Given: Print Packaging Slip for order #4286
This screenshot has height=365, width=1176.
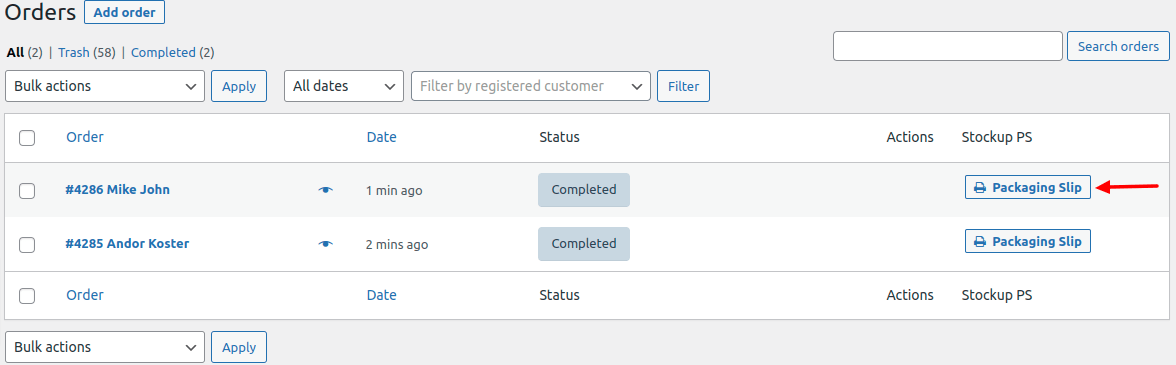Looking at the screenshot, I should [1028, 187].
